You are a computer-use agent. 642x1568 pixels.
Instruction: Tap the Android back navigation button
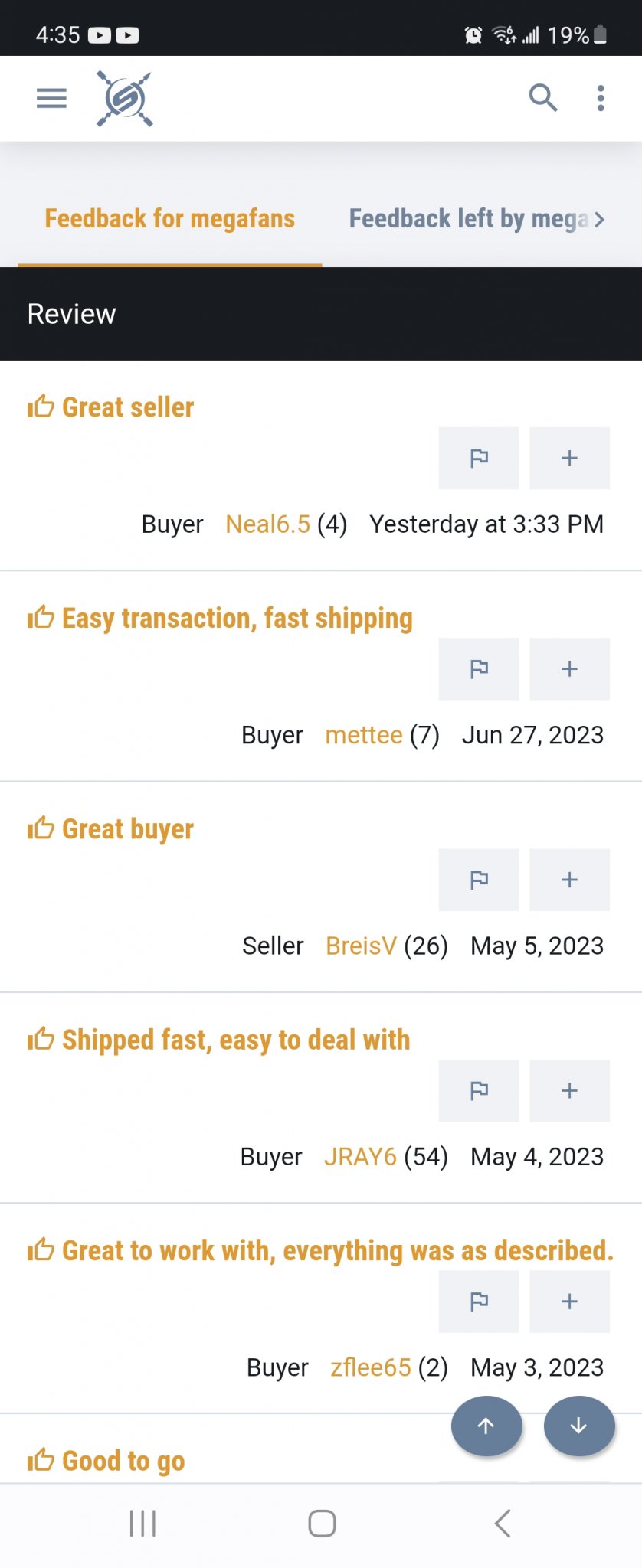pyautogui.click(x=503, y=1524)
